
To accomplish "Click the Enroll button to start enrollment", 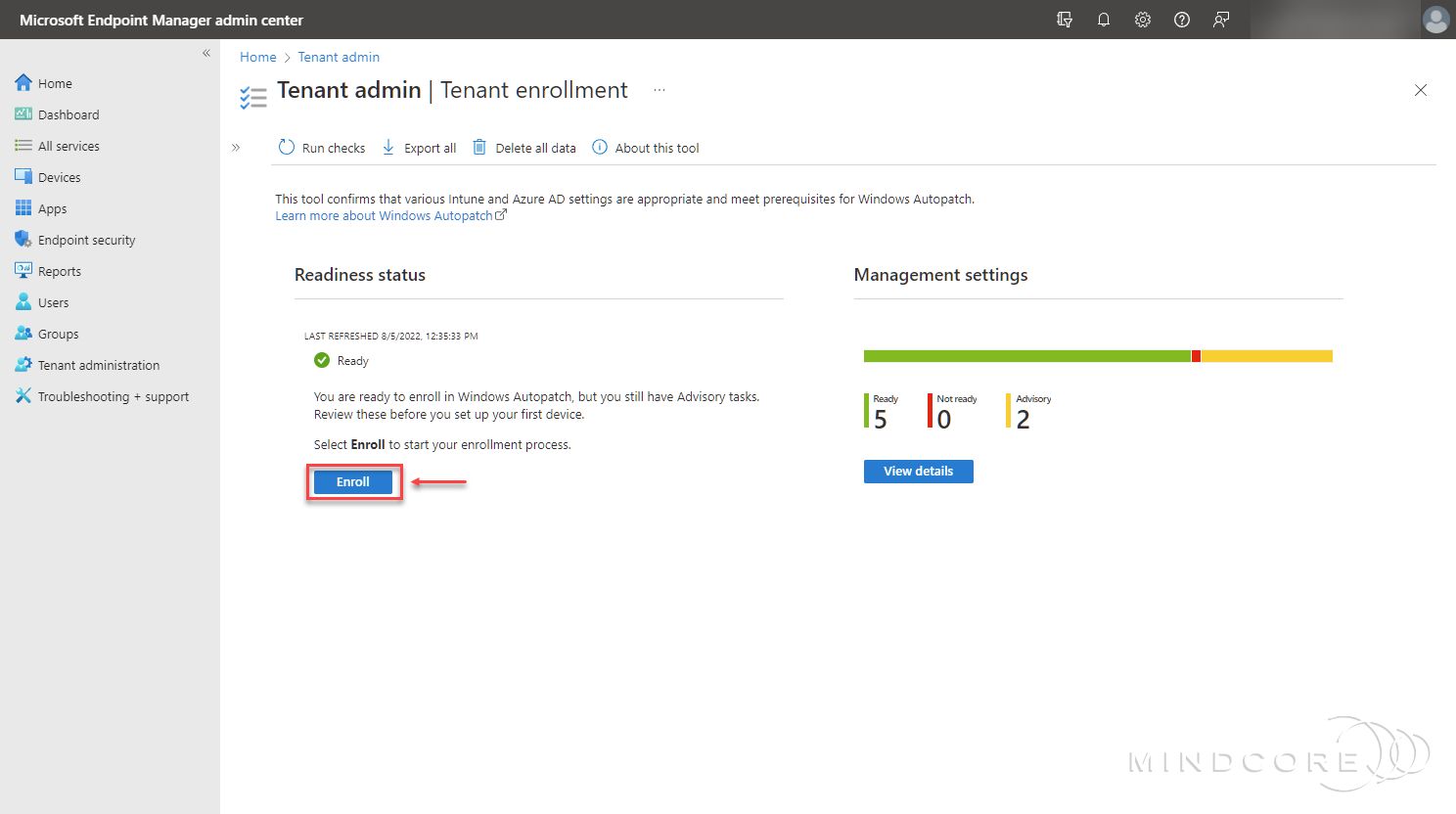I will [353, 481].
